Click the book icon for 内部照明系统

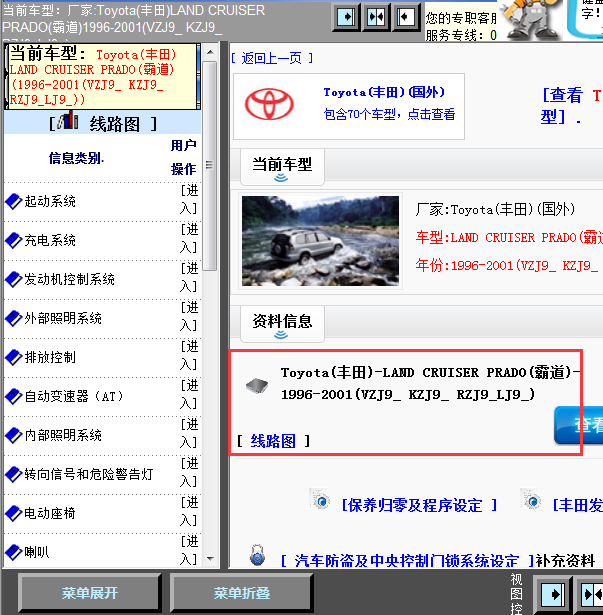tap(13, 435)
